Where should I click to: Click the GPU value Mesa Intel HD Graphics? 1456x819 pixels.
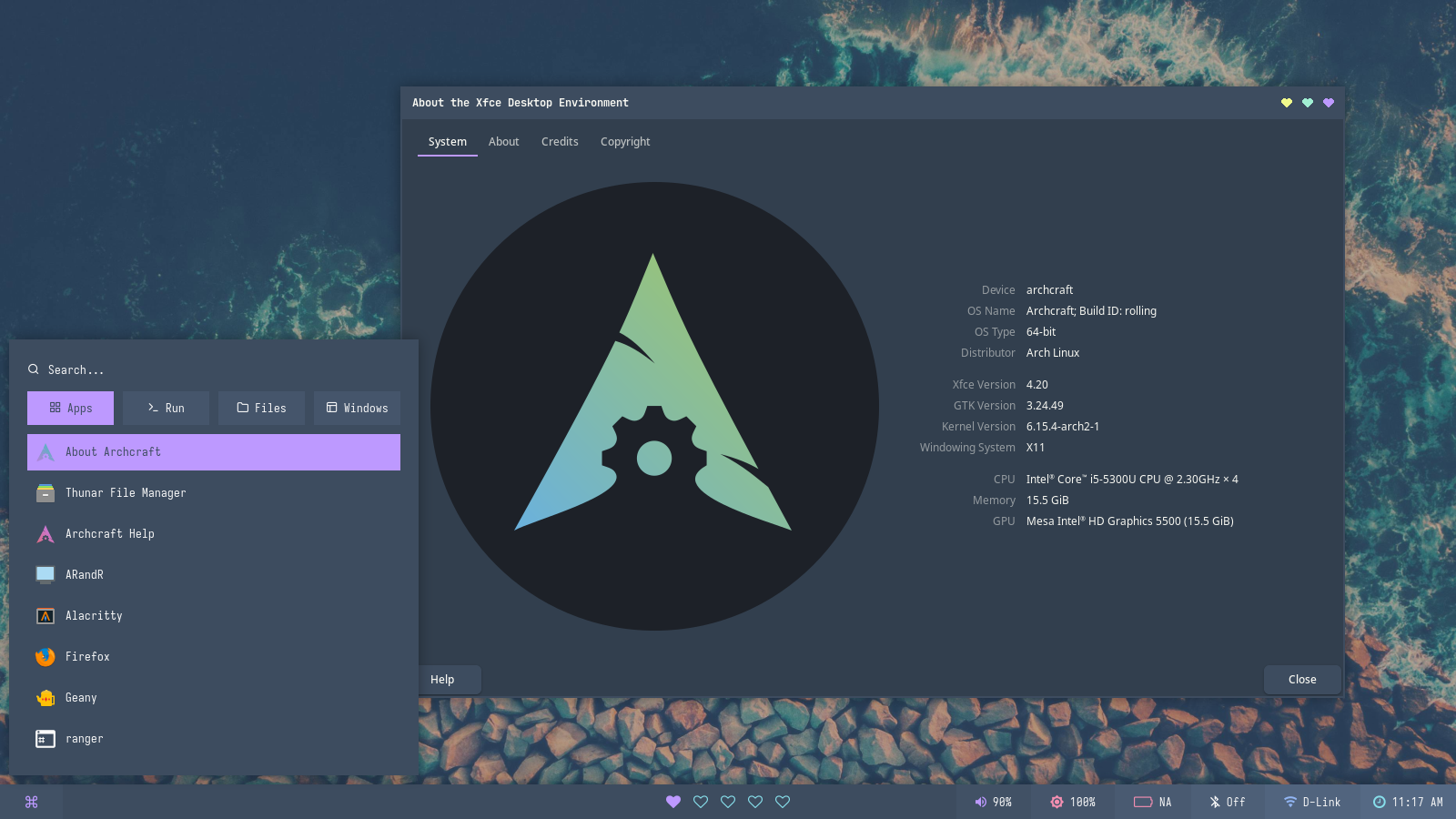click(x=1130, y=521)
